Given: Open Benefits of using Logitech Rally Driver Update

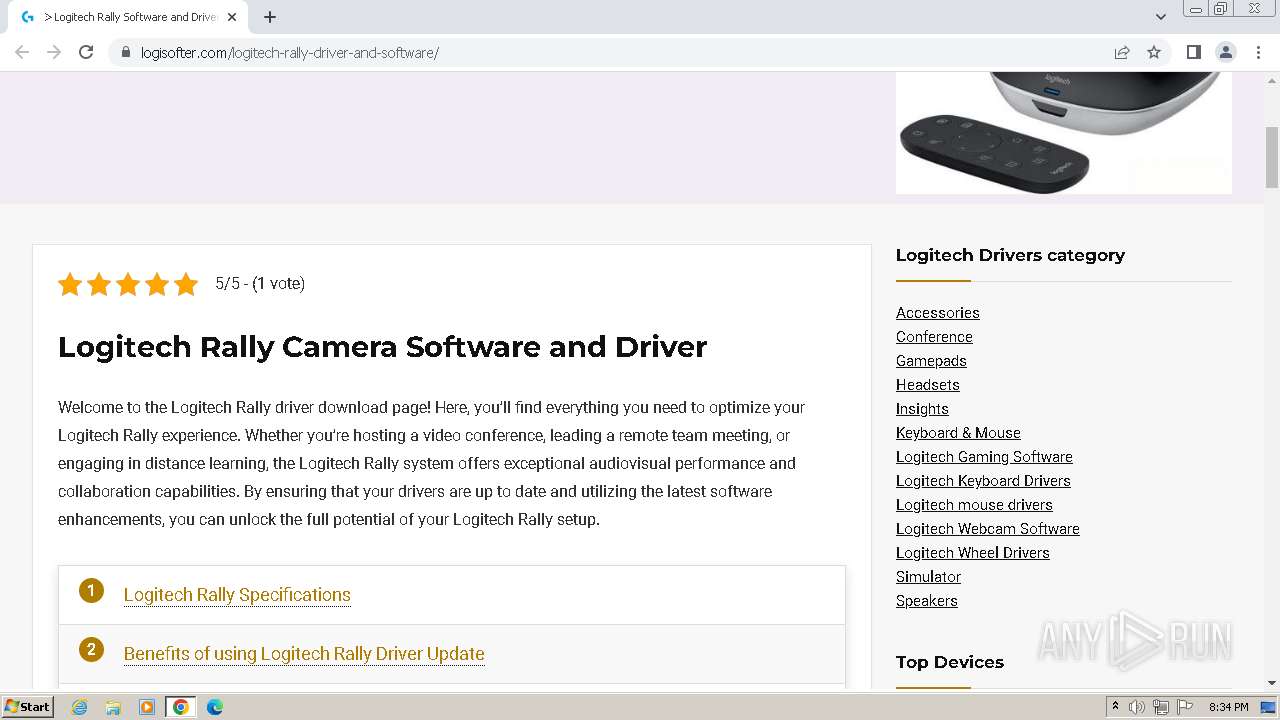Looking at the screenshot, I should click(304, 654).
